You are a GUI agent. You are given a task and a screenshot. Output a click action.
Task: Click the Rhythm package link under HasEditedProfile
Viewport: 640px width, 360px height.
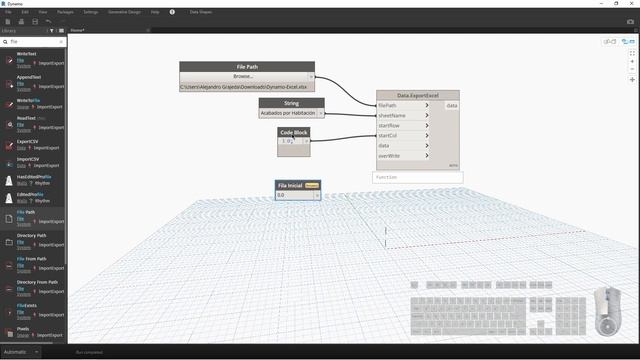coord(42,183)
